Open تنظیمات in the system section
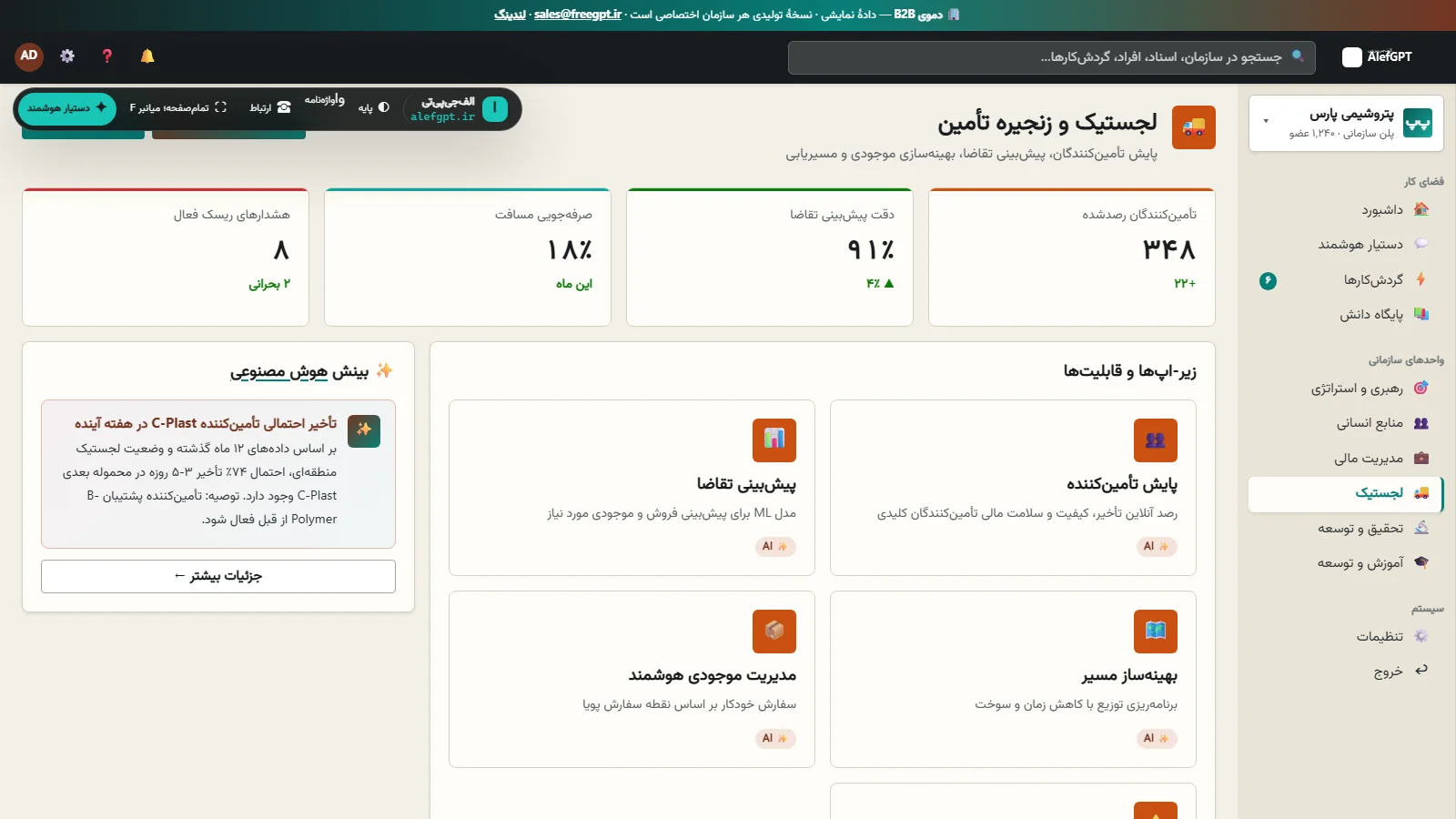 tap(1346, 637)
